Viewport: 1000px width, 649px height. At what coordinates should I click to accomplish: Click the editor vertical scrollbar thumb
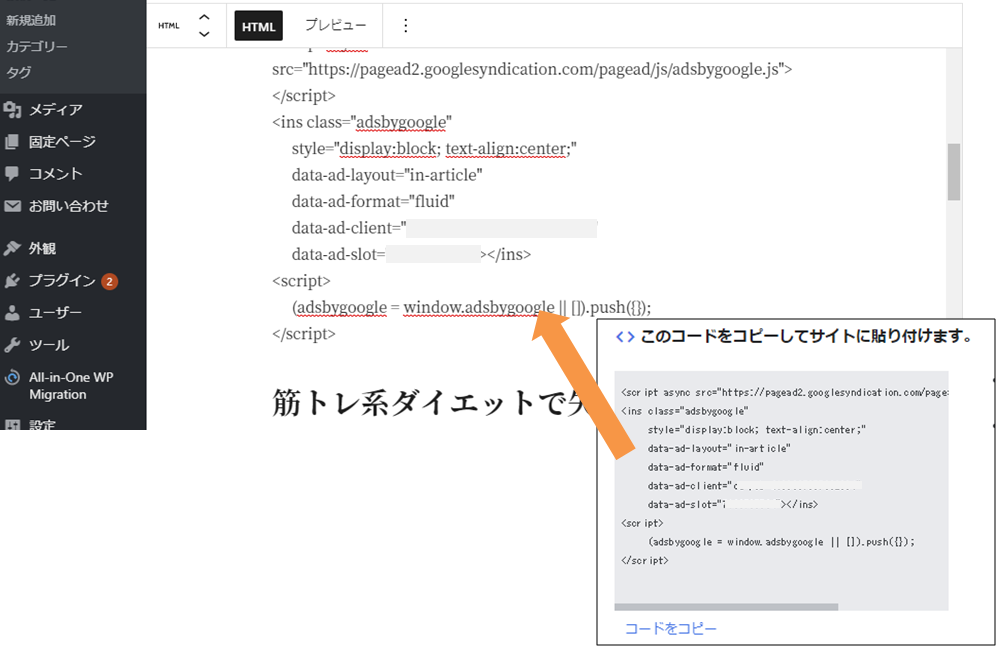[x=953, y=172]
